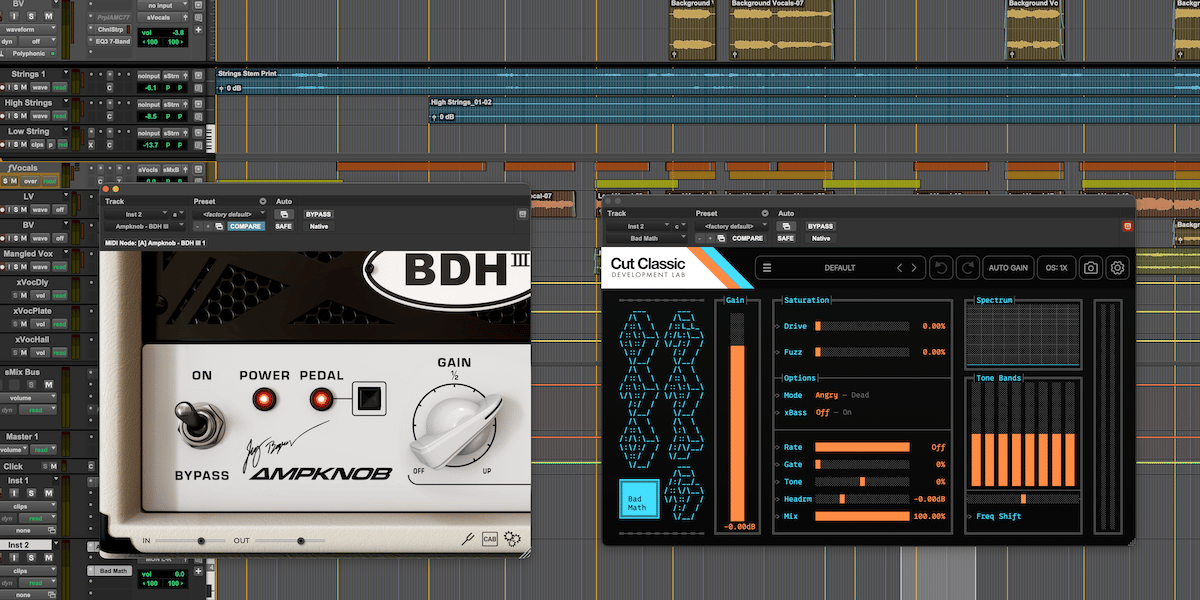Click the undo arrow in Bad Math
Viewport: 1200px width, 600px height.
pyautogui.click(x=941, y=268)
